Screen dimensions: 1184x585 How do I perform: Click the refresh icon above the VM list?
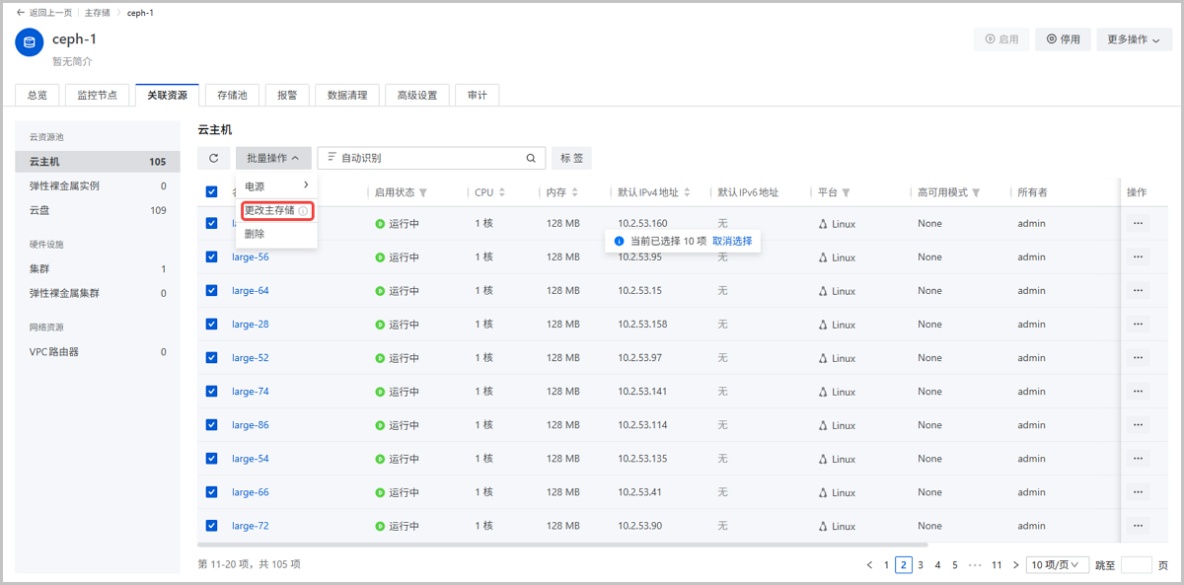[213, 157]
